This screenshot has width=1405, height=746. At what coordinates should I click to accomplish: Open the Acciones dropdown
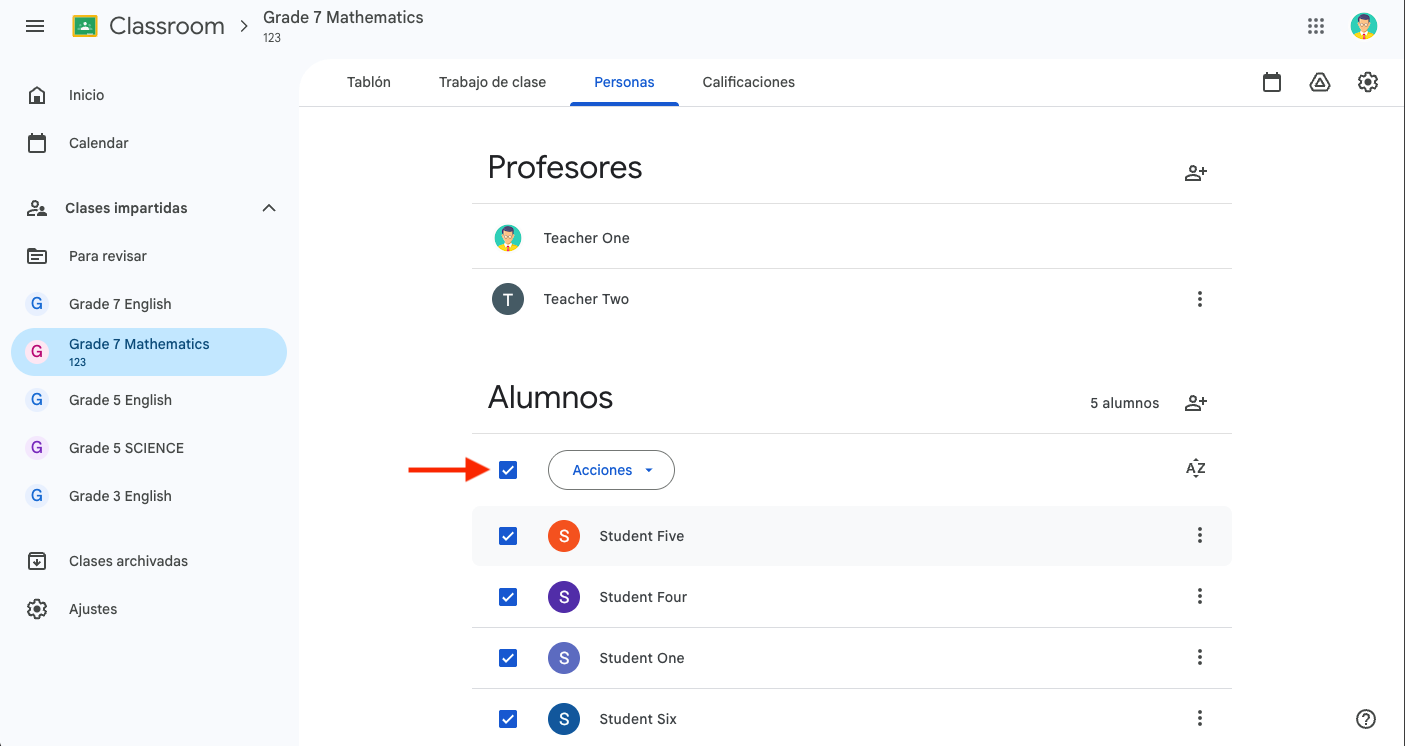pyautogui.click(x=611, y=470)
